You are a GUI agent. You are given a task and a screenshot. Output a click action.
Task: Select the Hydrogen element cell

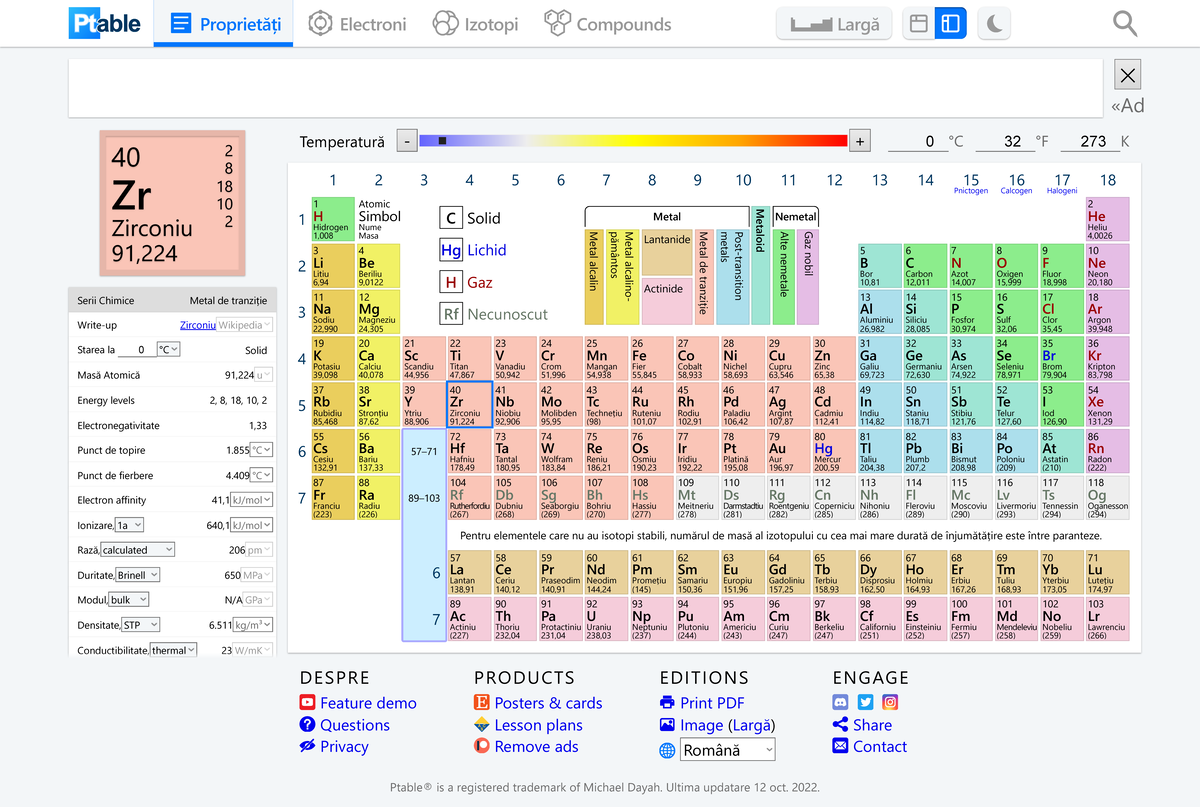(332, 219)
